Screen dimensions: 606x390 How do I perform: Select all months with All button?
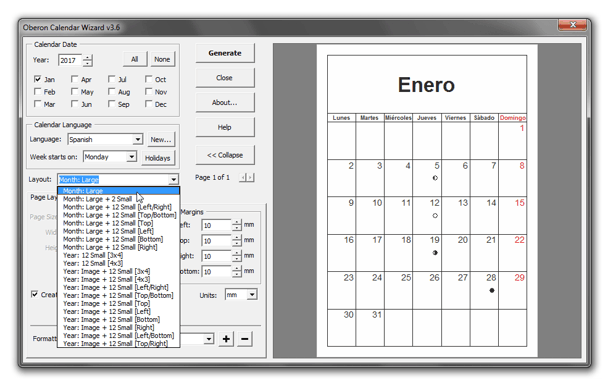point(134,59)
